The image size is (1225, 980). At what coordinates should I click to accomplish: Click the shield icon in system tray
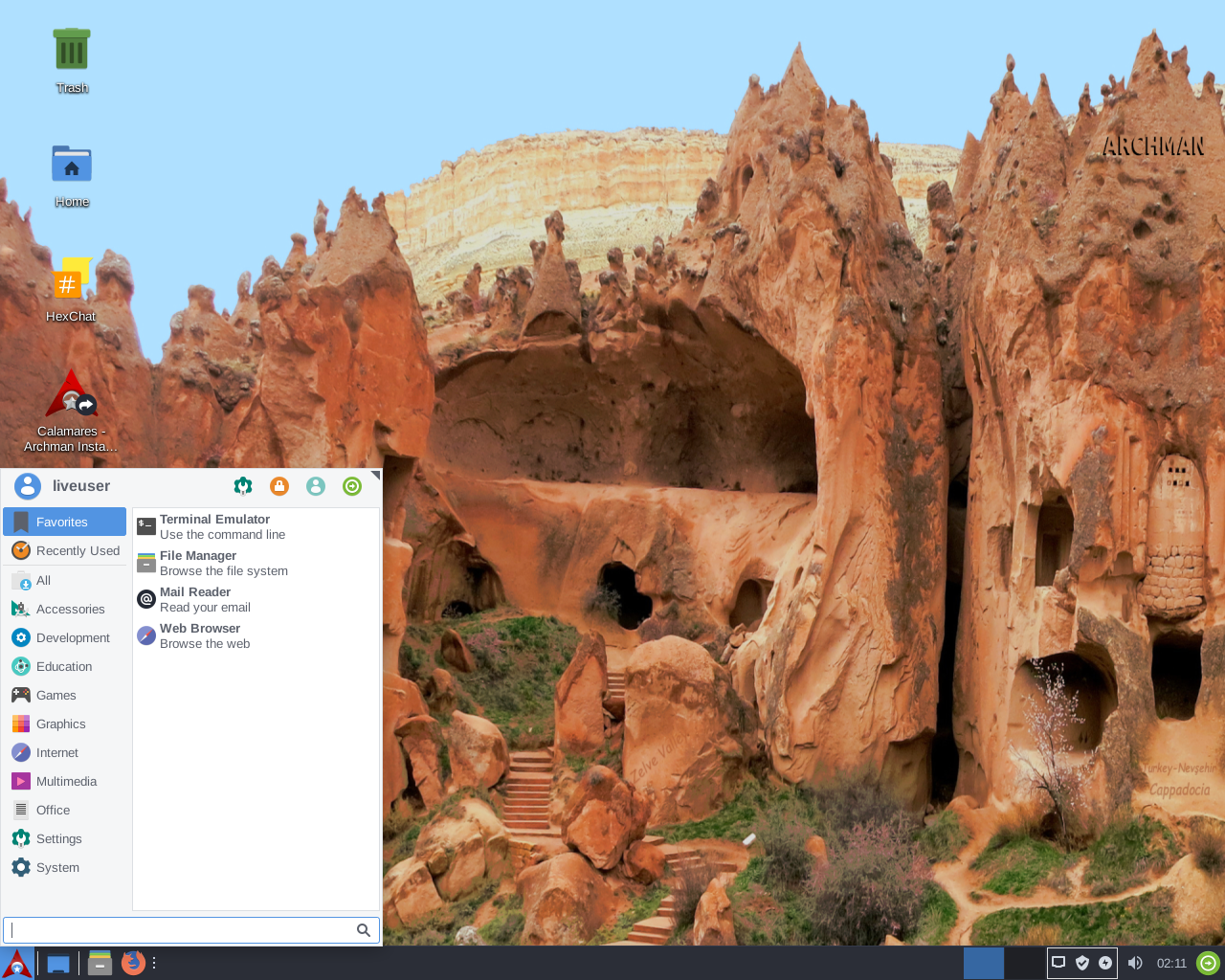pos(1082,963)
